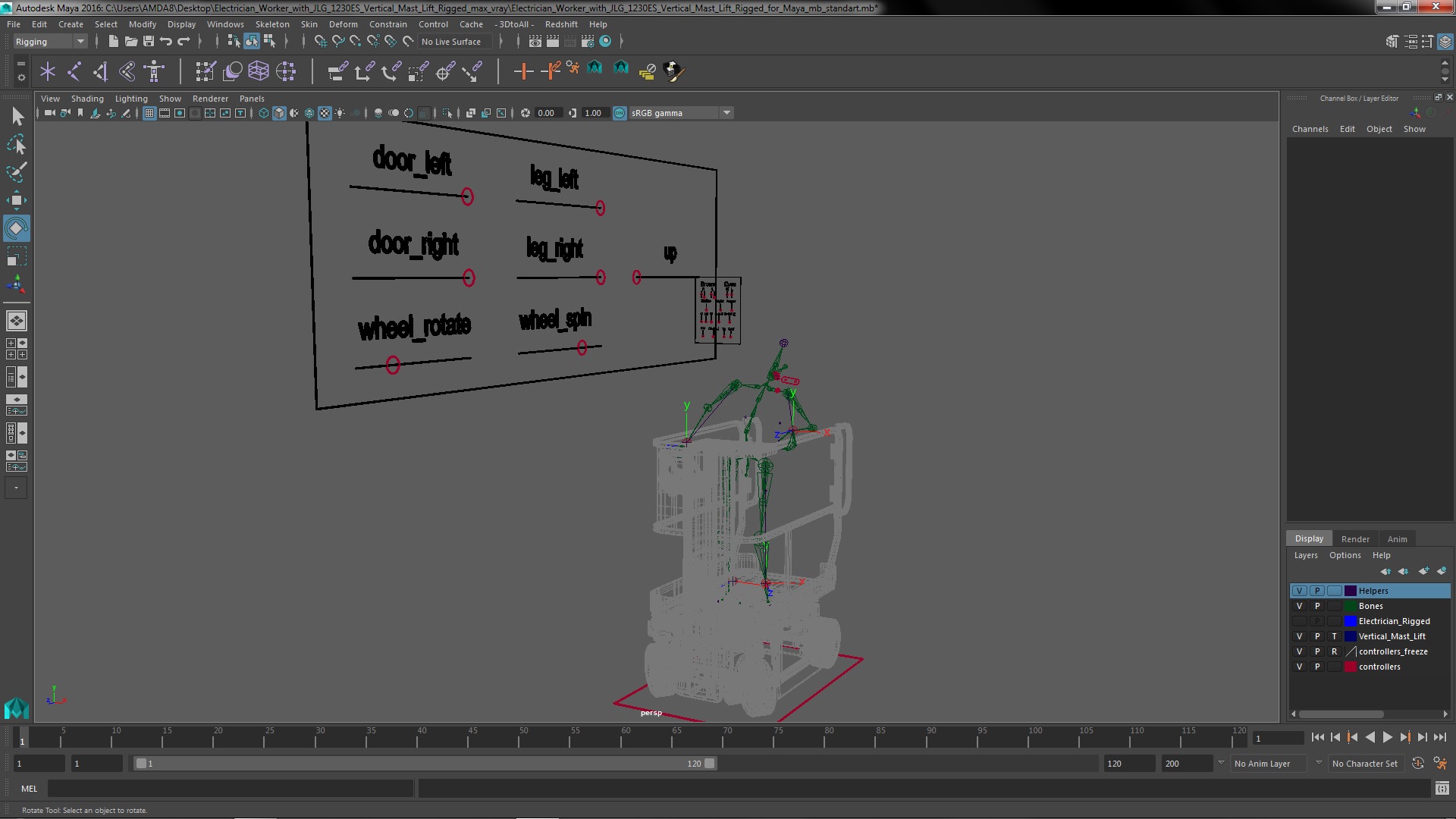Toggle visibility of Helpers layer
Viewport: 1456px width, 819px height.
coord(1299,591)
